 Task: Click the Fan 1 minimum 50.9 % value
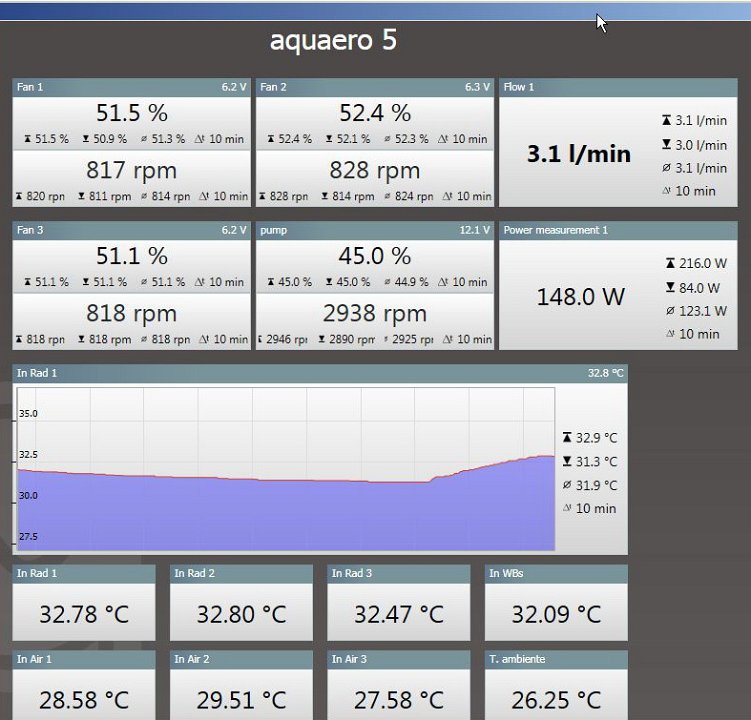click(110, 139)
